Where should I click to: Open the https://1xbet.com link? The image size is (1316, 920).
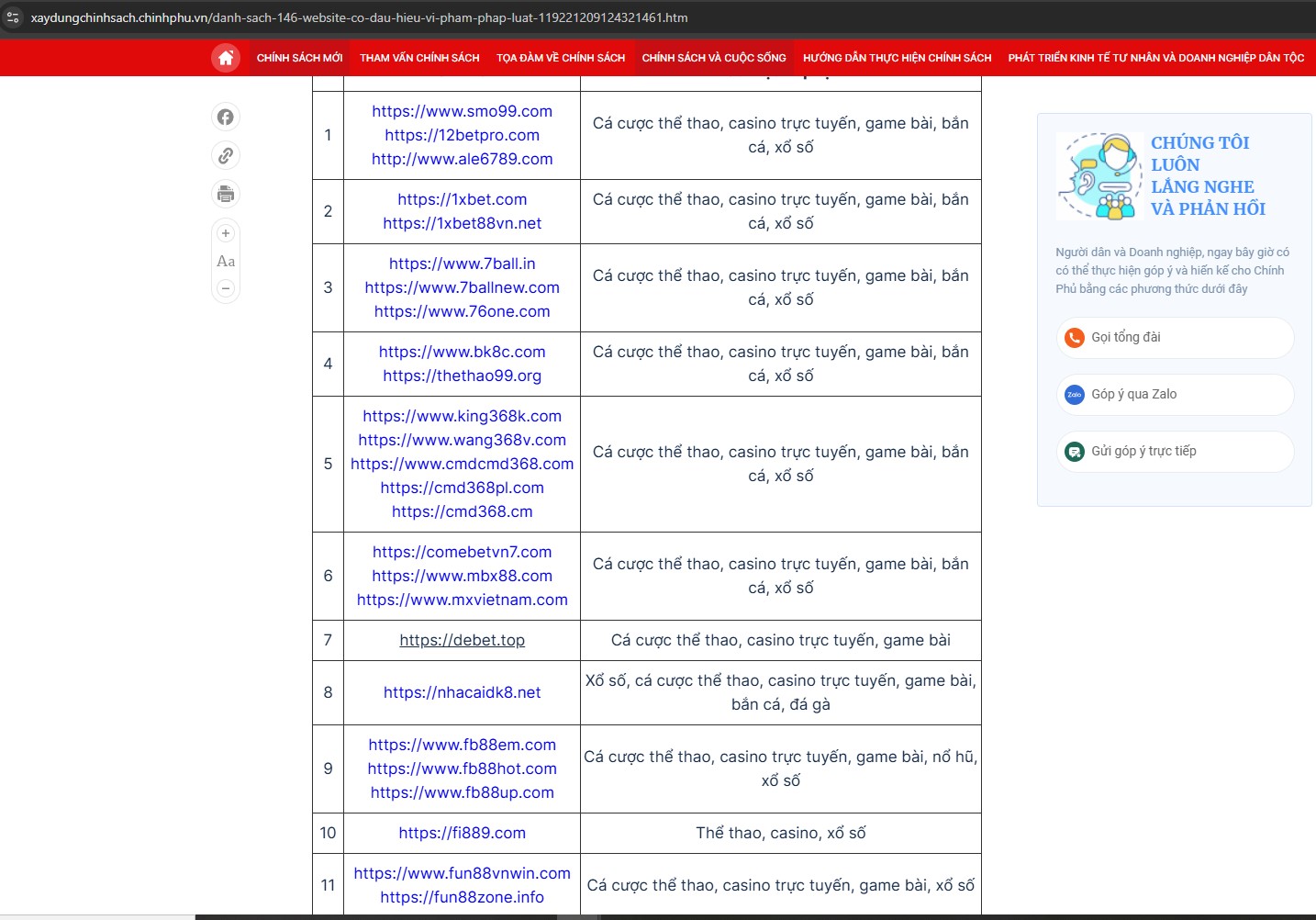coord(462,199)
